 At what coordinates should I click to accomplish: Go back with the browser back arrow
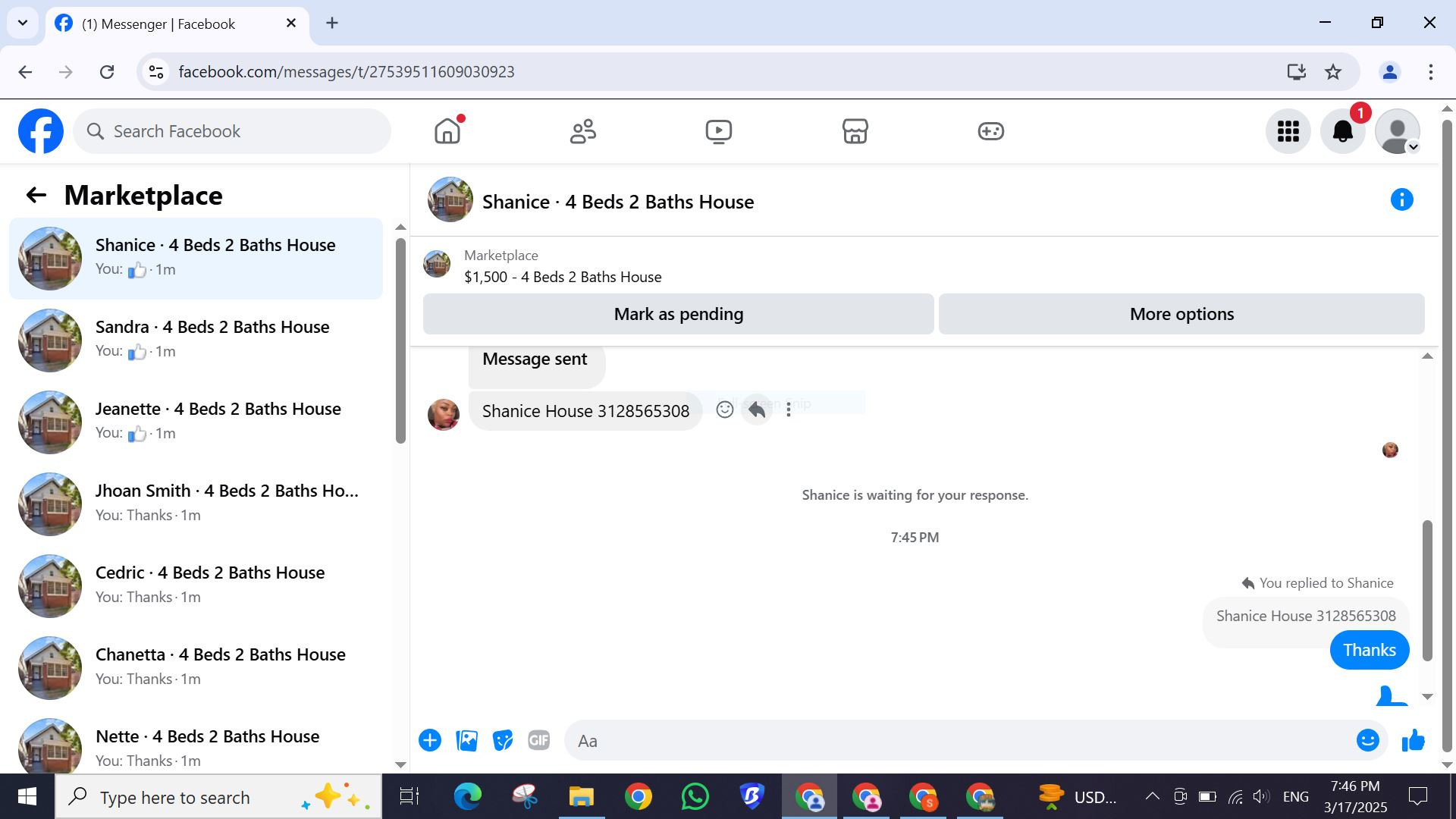[25, 72]
